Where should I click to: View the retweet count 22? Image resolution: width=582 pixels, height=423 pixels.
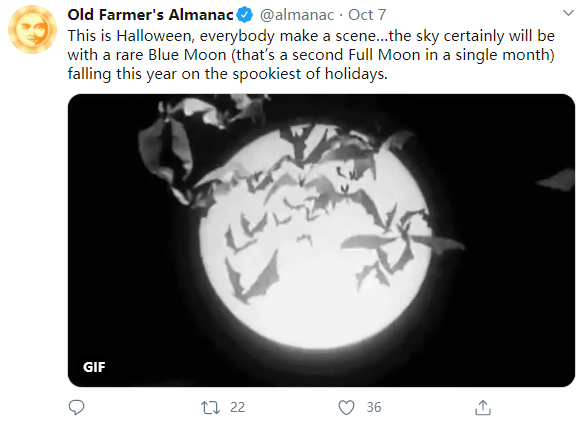(x=237, y=407)
